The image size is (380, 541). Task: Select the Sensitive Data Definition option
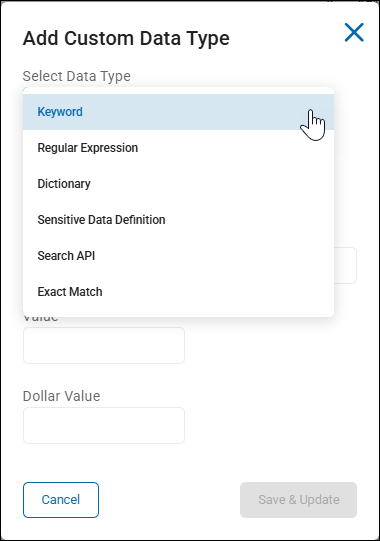(x=178, y=220)
